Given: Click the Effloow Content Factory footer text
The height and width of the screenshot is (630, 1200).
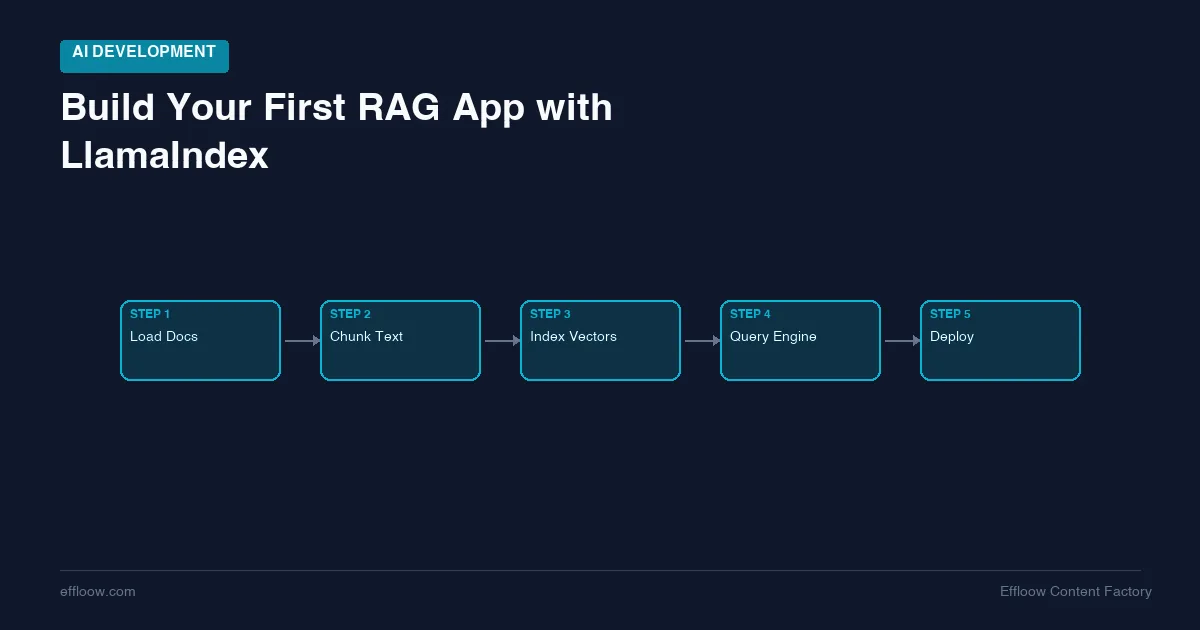Looking at the screenshot, I should [1076, 592].
